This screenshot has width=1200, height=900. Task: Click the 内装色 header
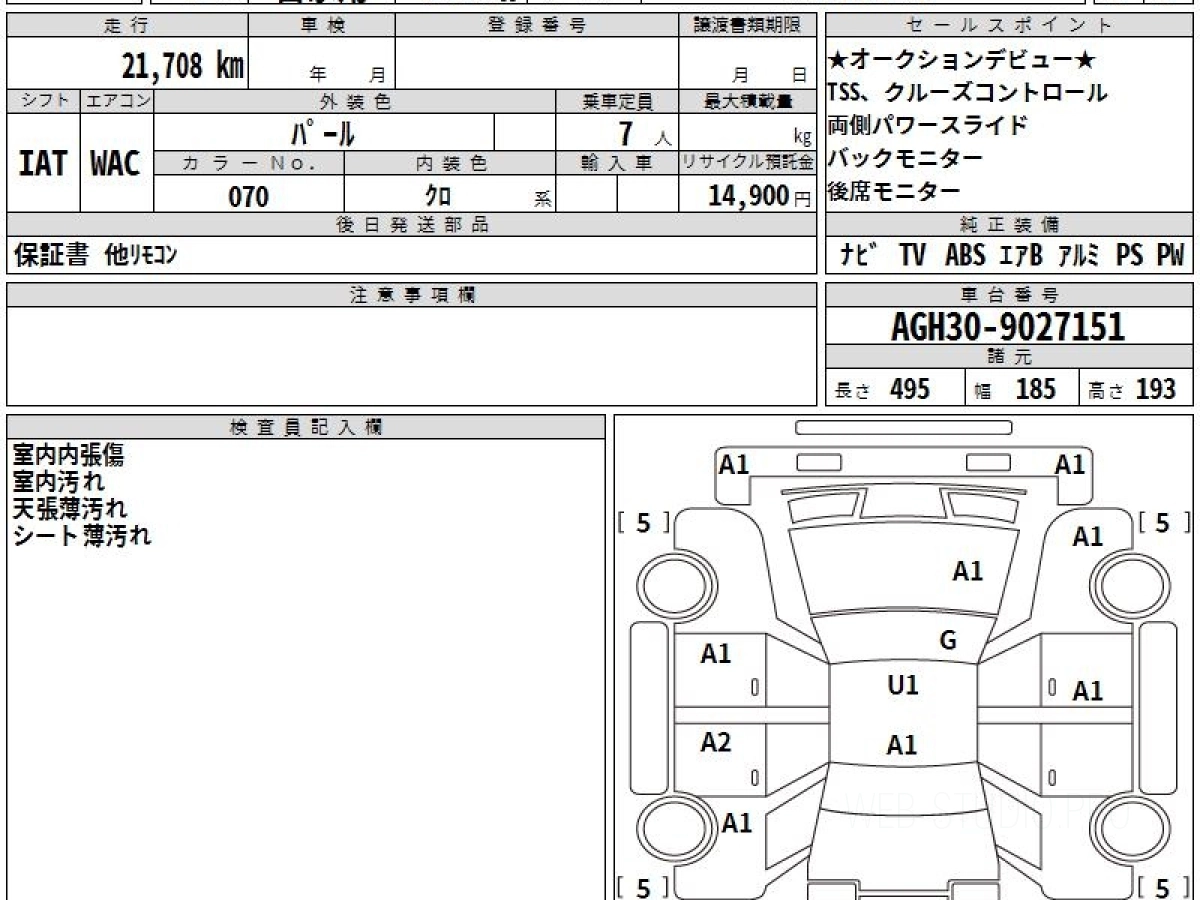coord(450,163)
